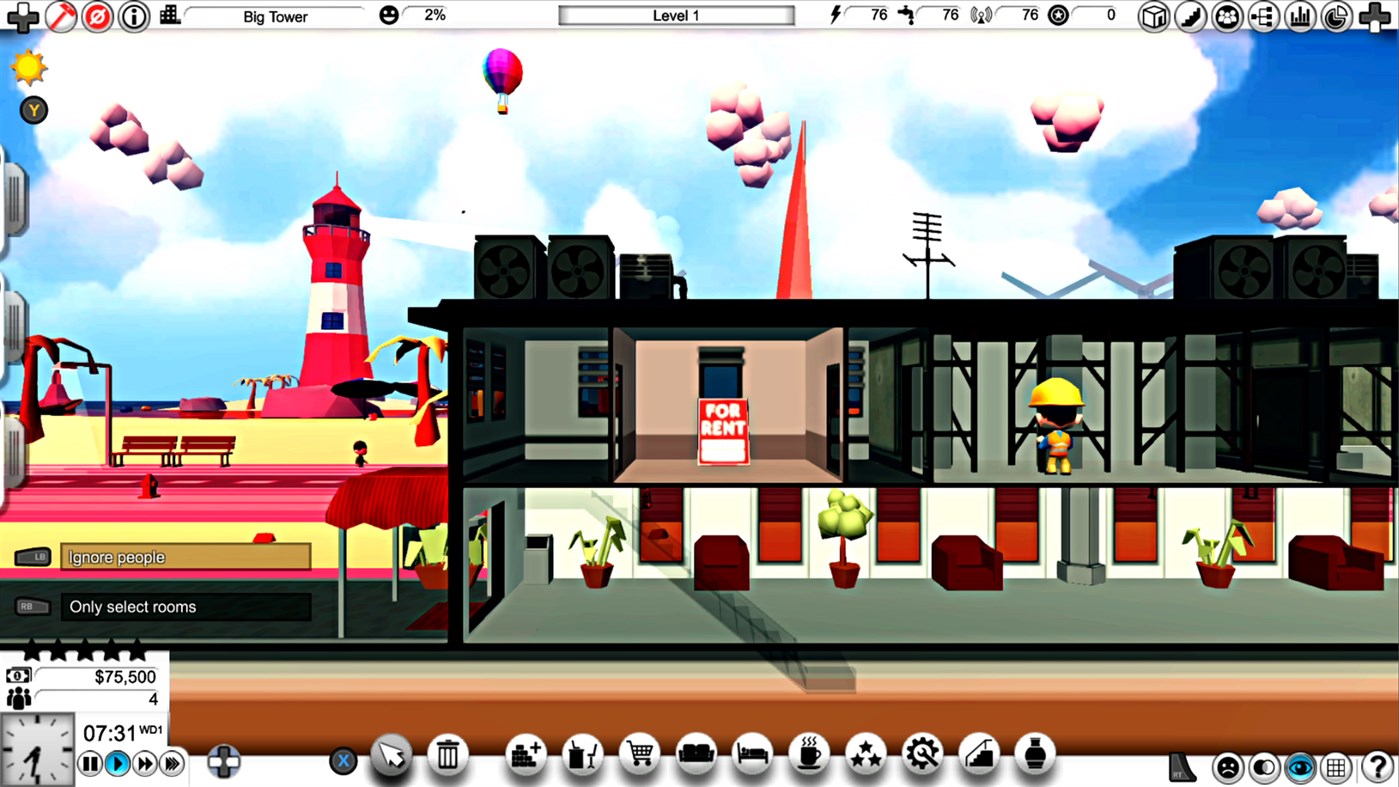Open the bed hotel category
The height and width of the screenshot is (787, 1399).
(753, 755)
